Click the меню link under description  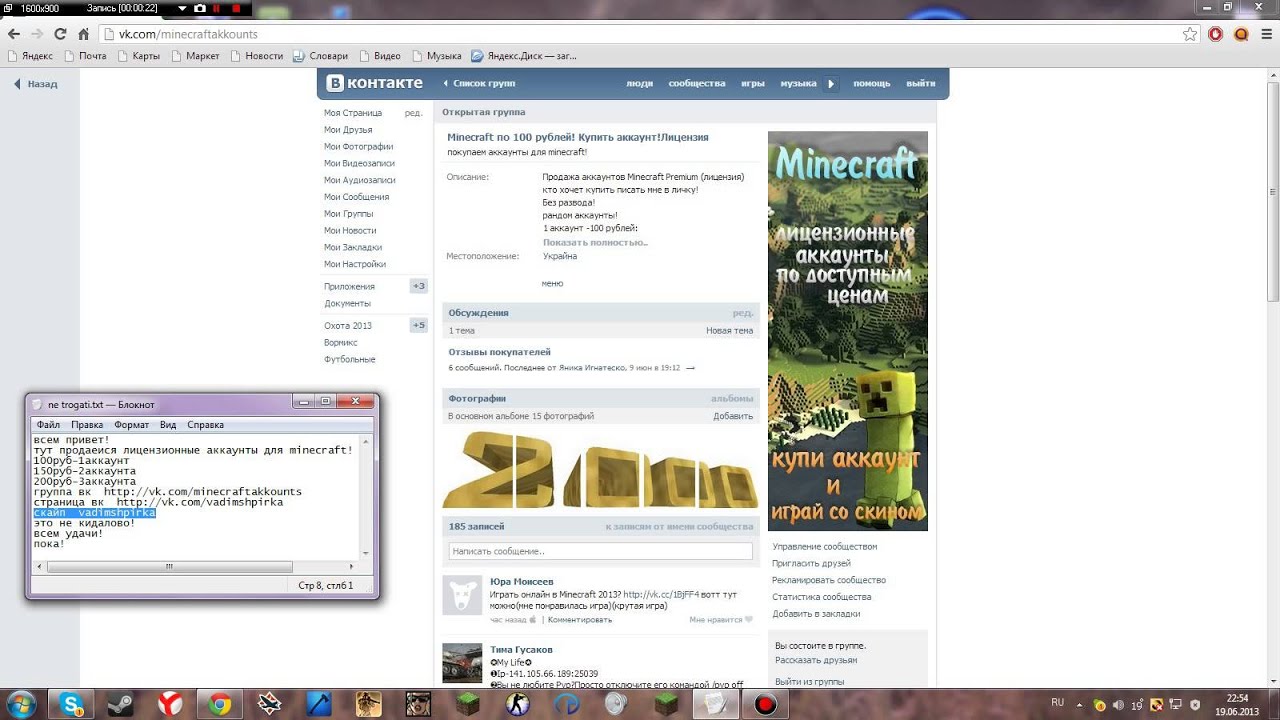click(x=552, y=283)
